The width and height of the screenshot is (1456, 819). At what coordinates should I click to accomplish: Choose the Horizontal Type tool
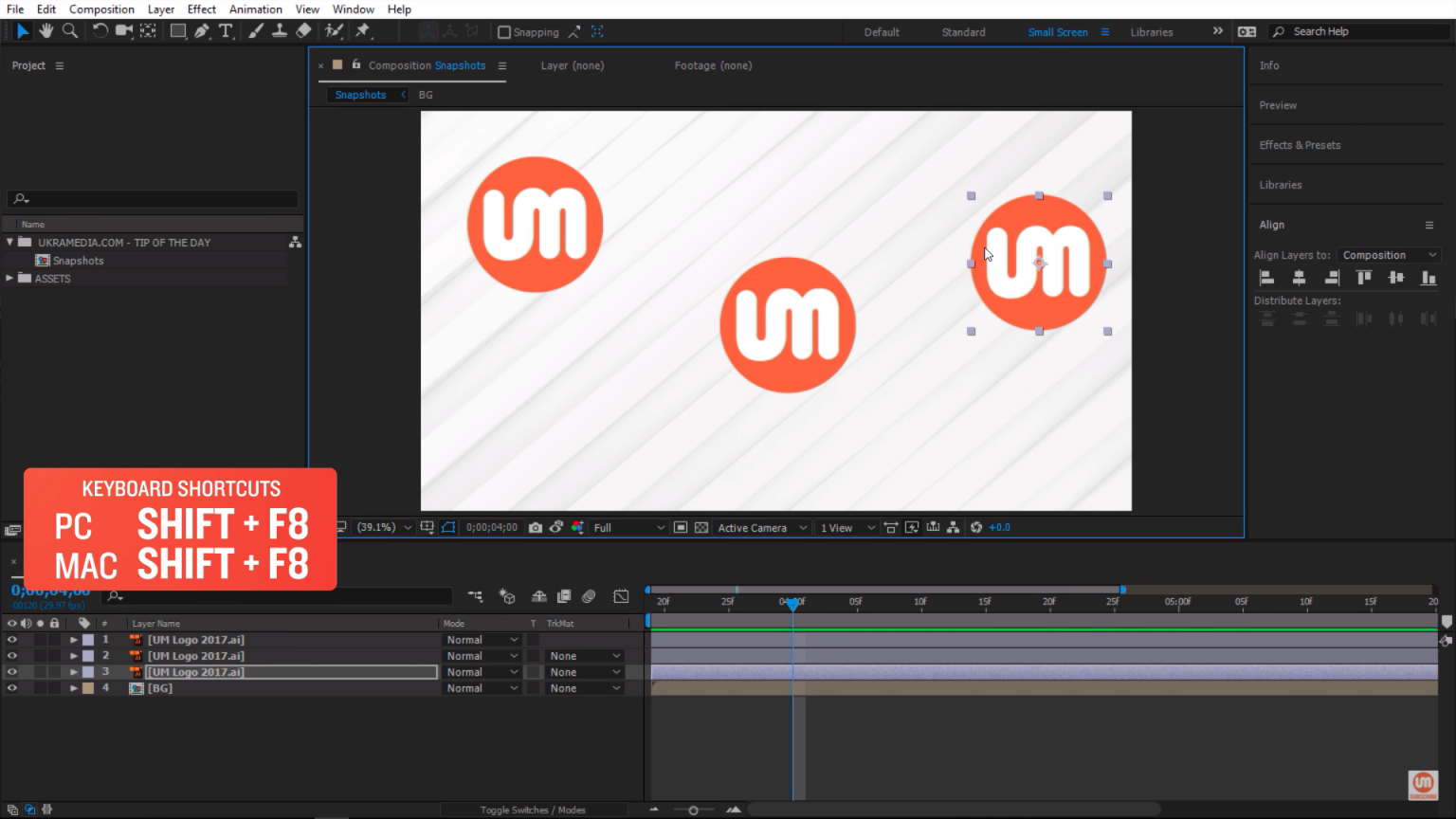(226, 31)
